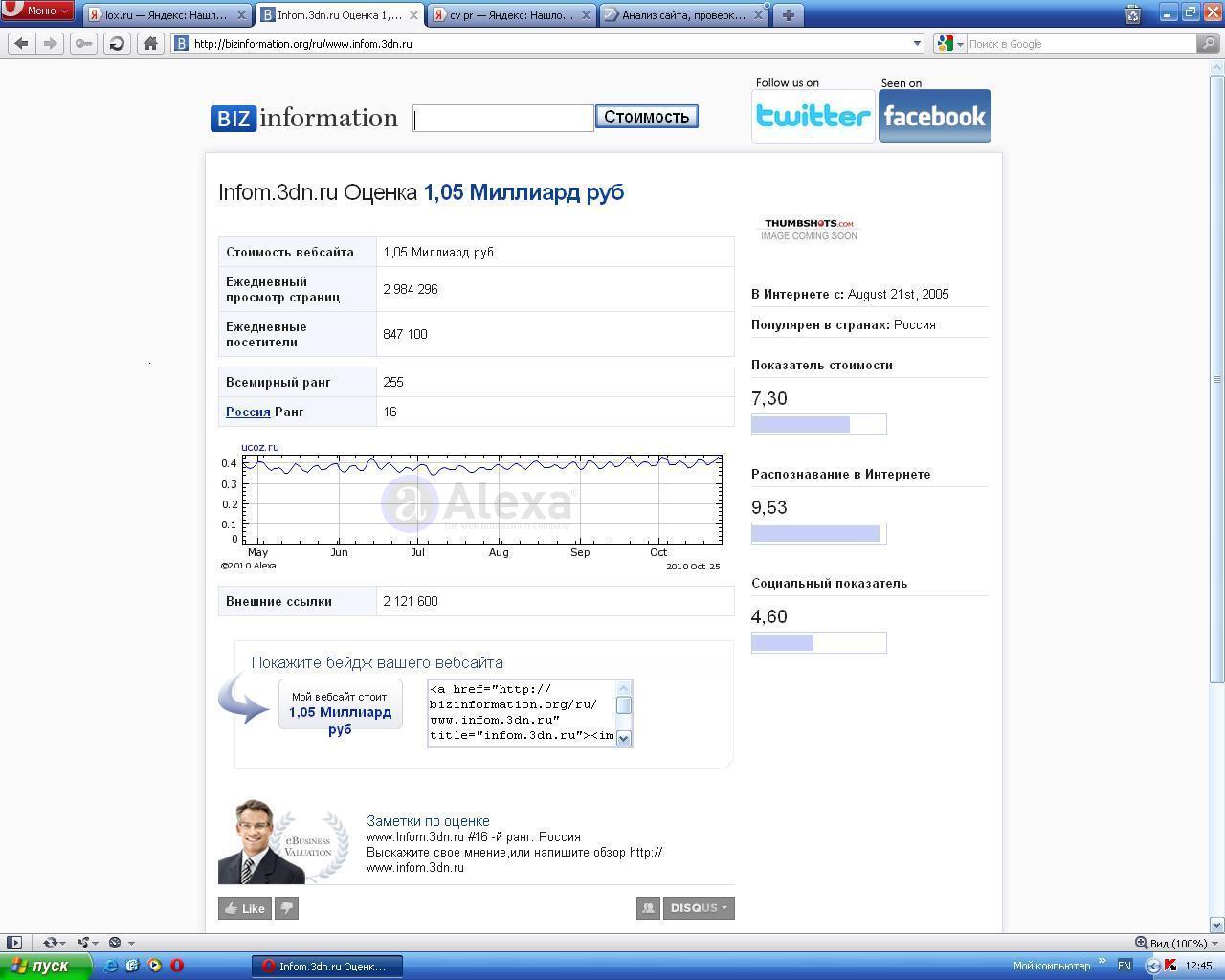Open the Opera 'Меню' menu

37,11
